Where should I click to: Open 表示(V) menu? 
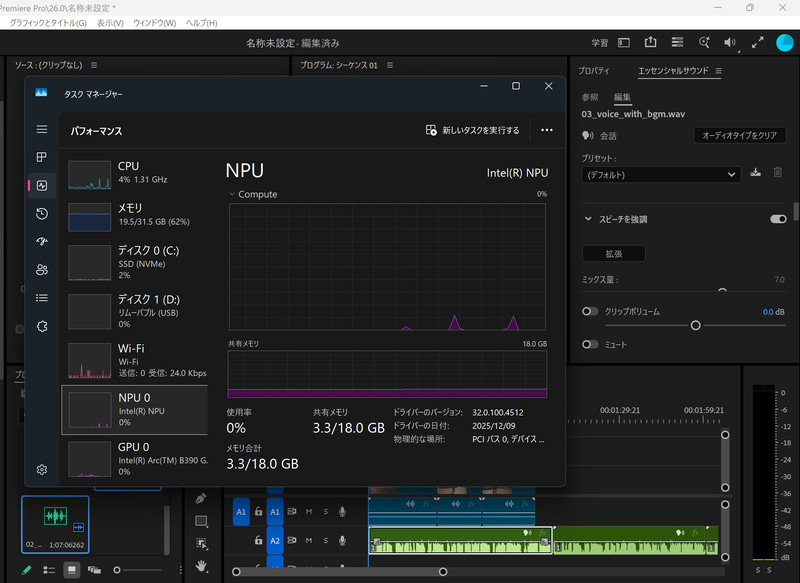point(110,23)
